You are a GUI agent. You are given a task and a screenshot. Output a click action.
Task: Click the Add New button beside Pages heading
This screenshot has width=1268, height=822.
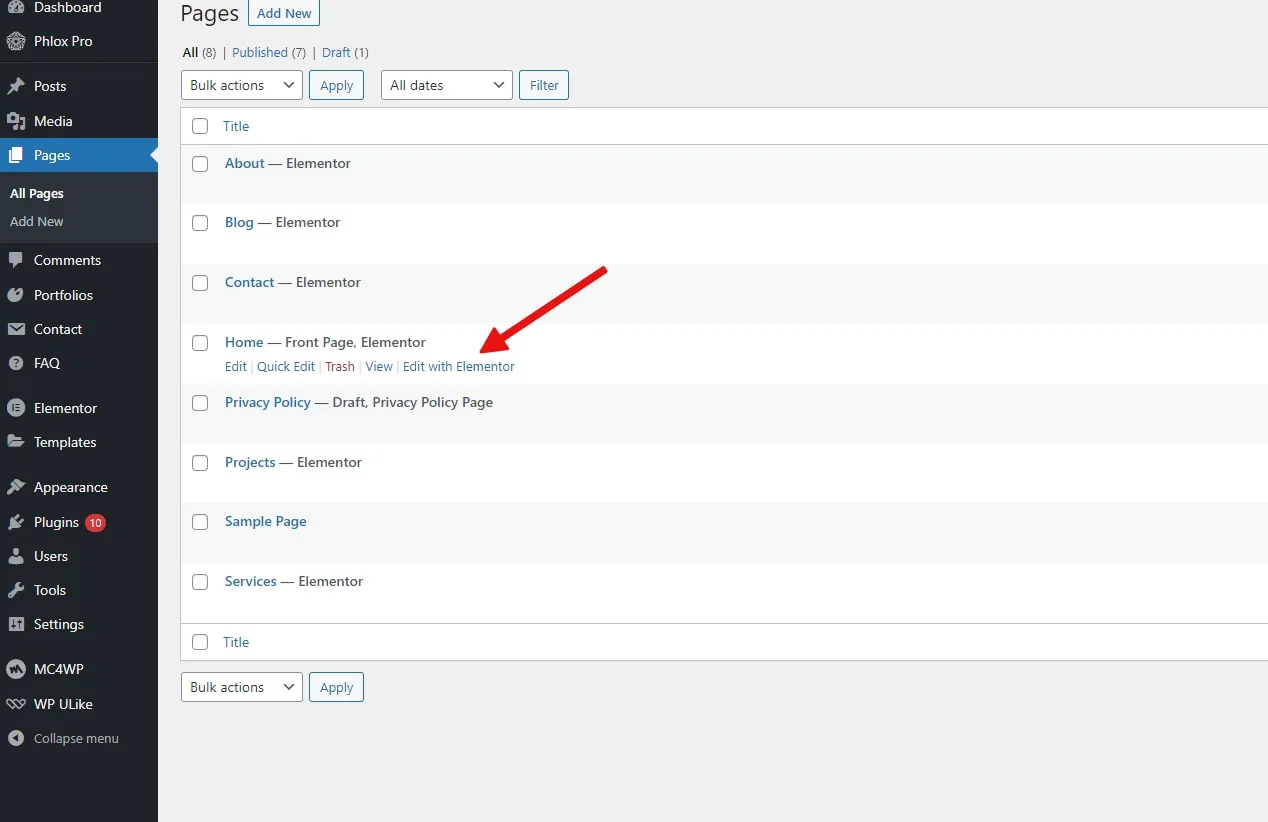(x=284, y=13)
